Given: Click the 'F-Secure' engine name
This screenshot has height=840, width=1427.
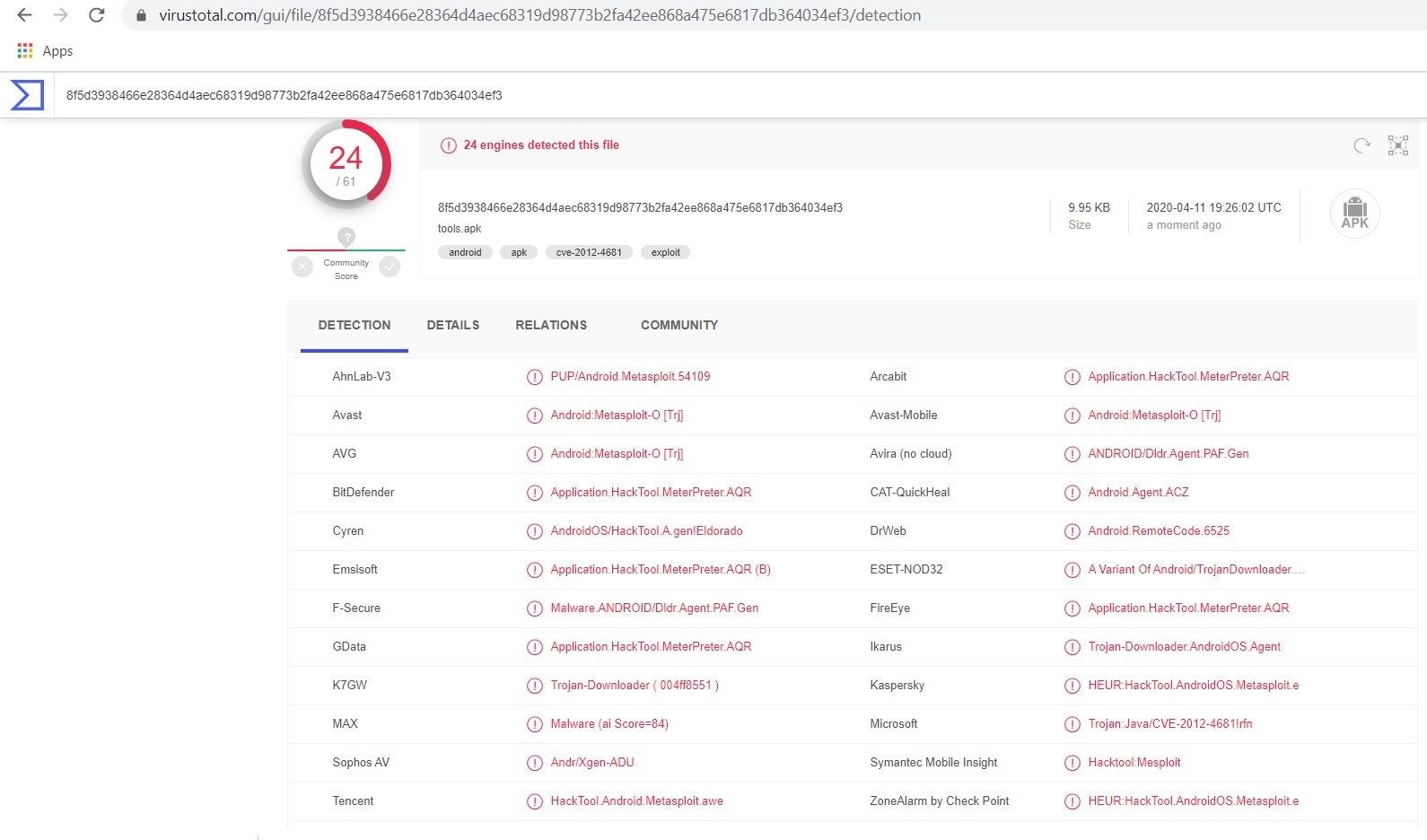Looking at the screenshot, I should (356, 608).
